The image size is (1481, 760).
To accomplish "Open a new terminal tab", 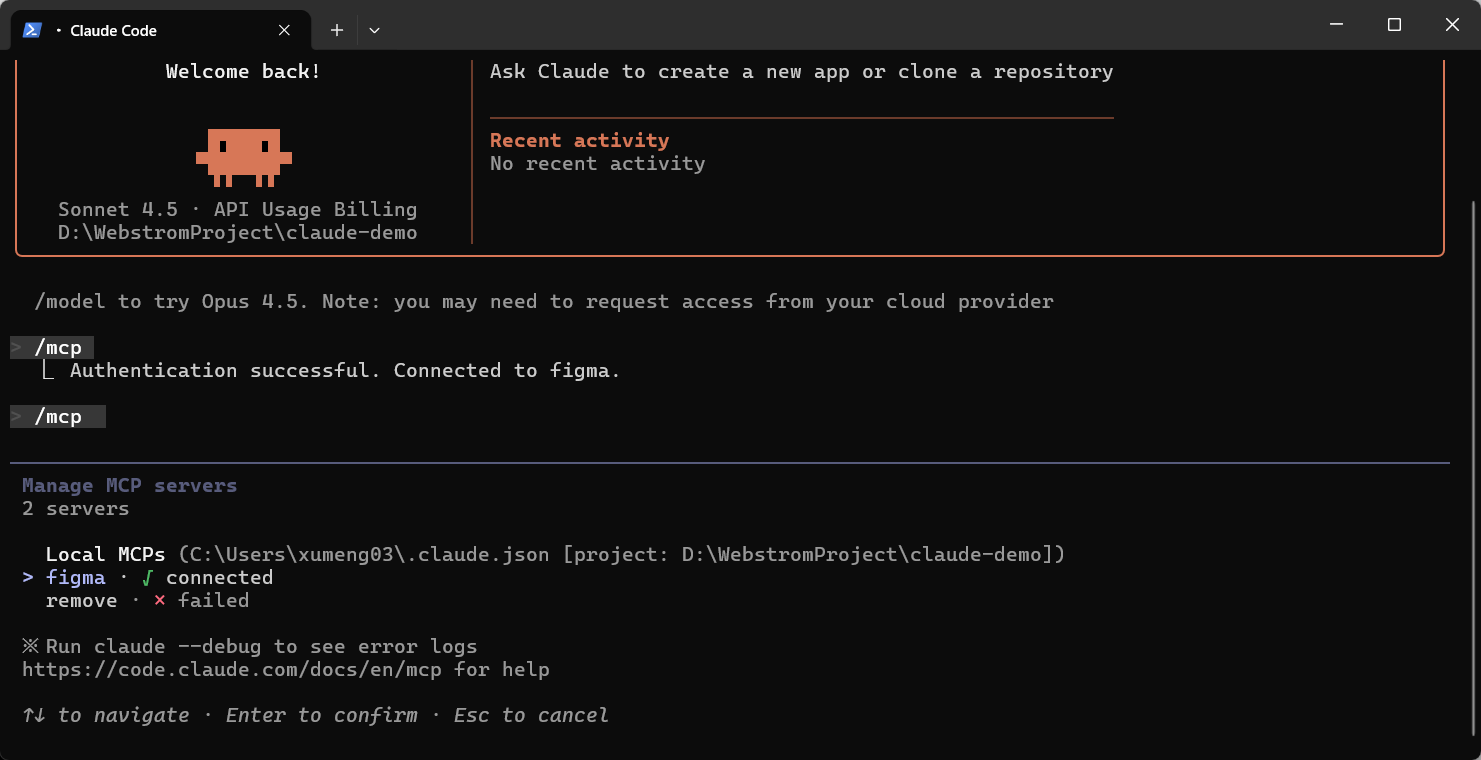I will (x=337, y=30).
